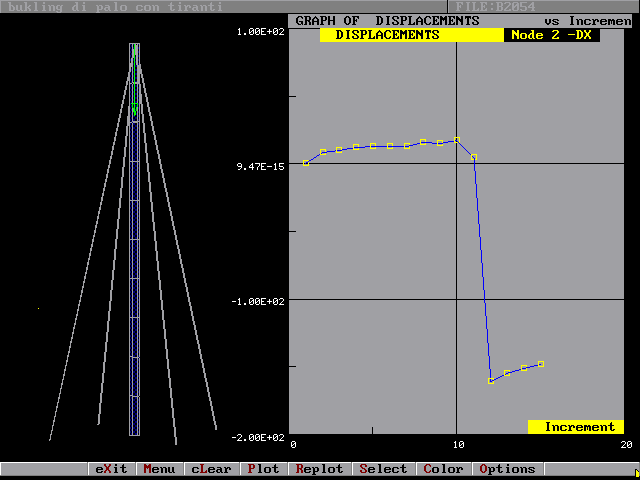This screenshot has width=640, height=480.
Task: Open the Menu command
Action: [x=158, y=469]
